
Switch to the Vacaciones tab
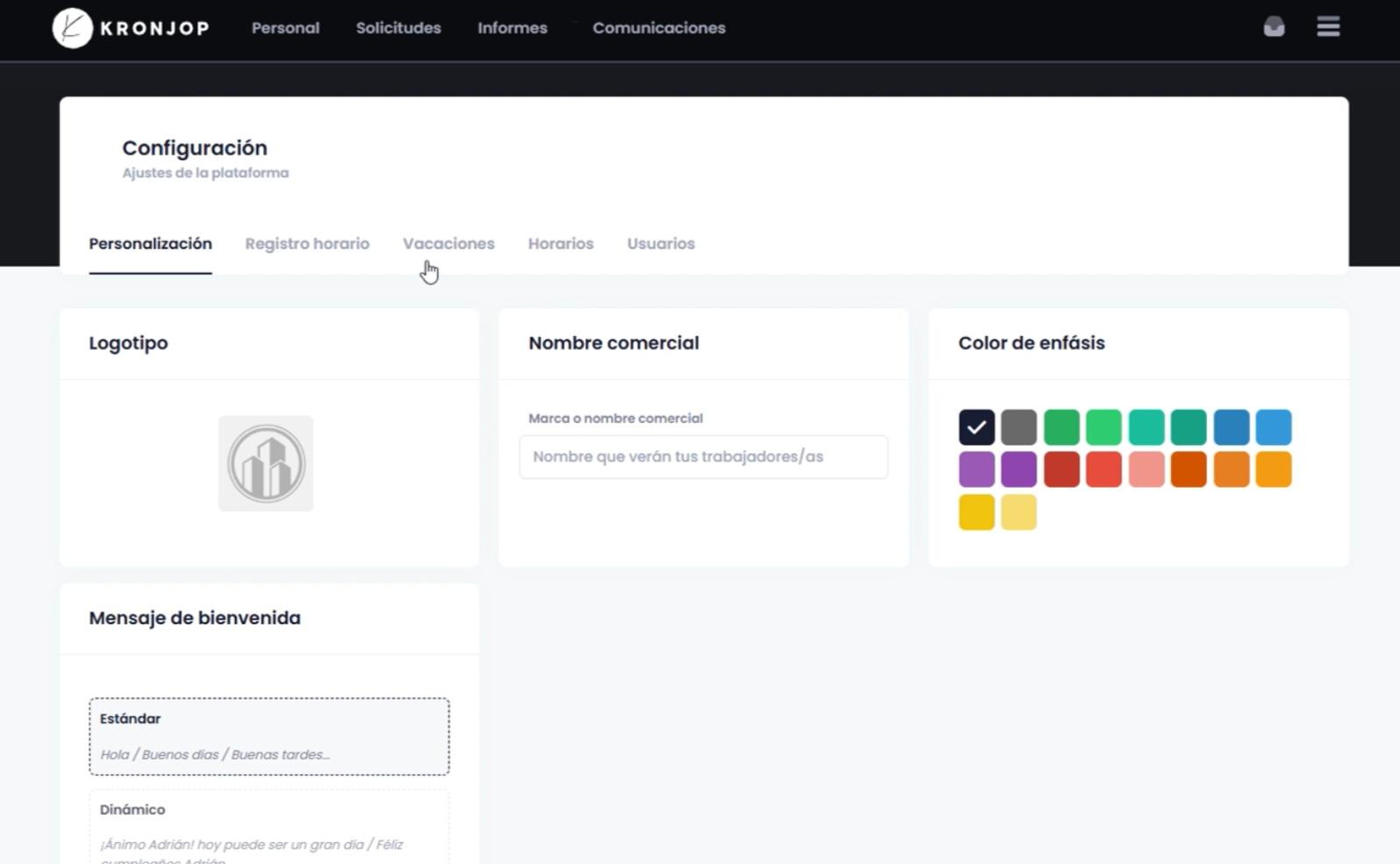pyautogui.click(x=448, y=244)
